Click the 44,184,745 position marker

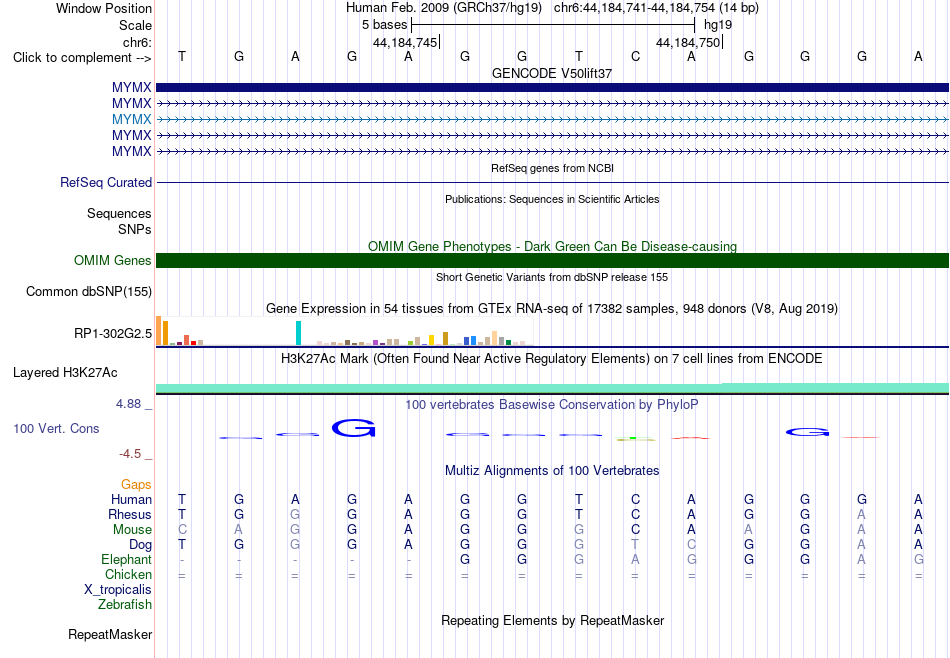click(x=405, y=42)
